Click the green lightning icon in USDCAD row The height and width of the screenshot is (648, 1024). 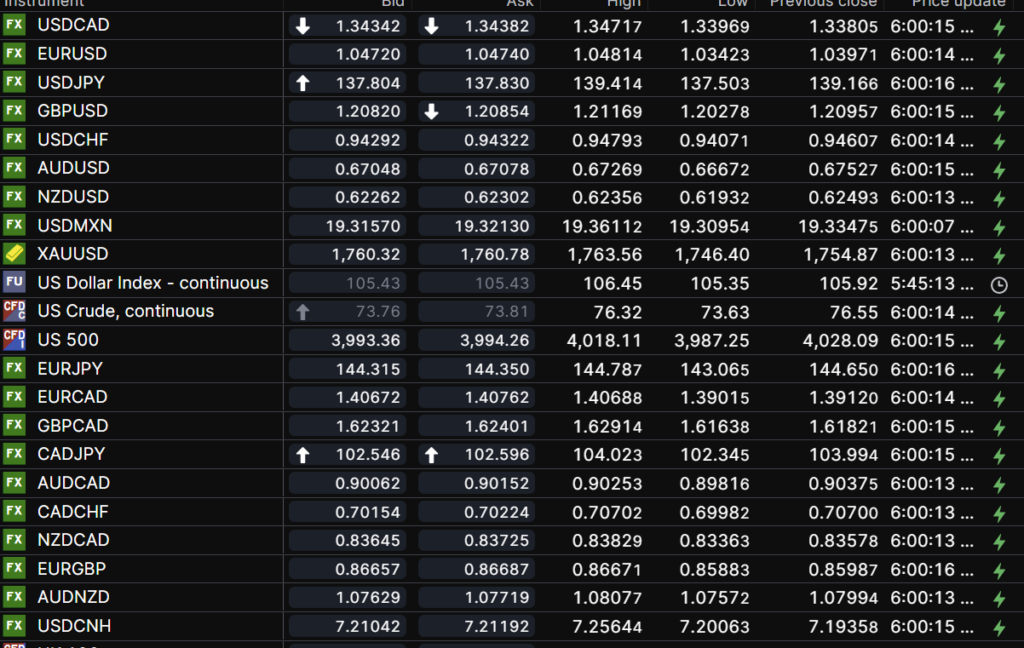(998, 27)
